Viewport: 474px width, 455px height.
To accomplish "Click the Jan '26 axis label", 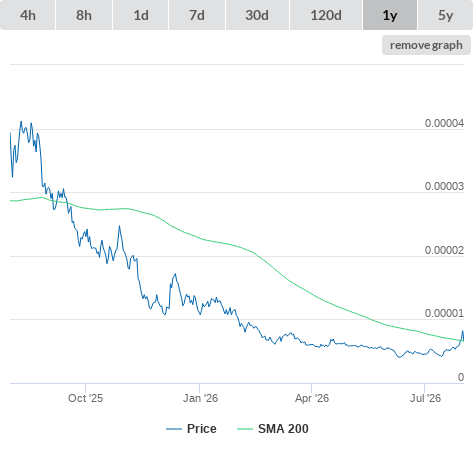I will (x=200, y=398).
